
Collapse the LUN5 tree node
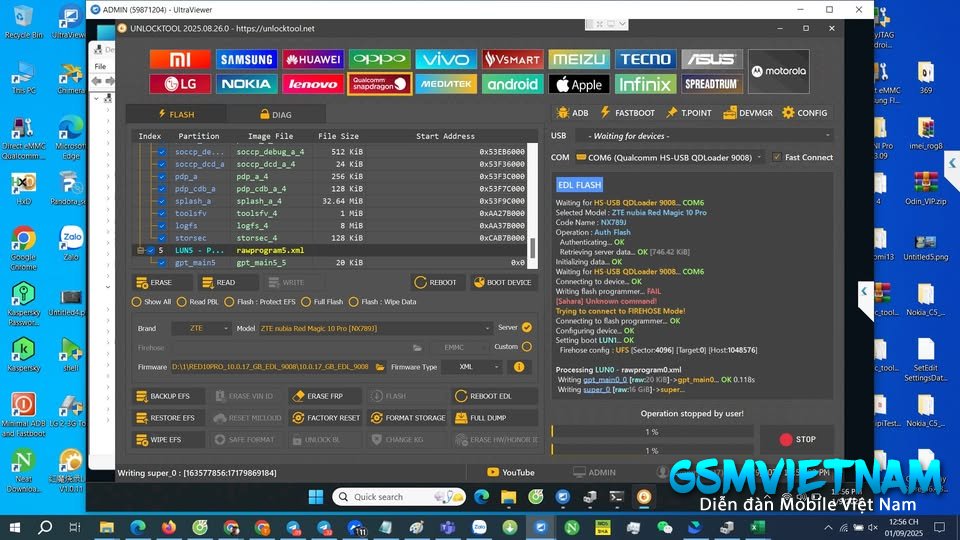tap(141, 250)
